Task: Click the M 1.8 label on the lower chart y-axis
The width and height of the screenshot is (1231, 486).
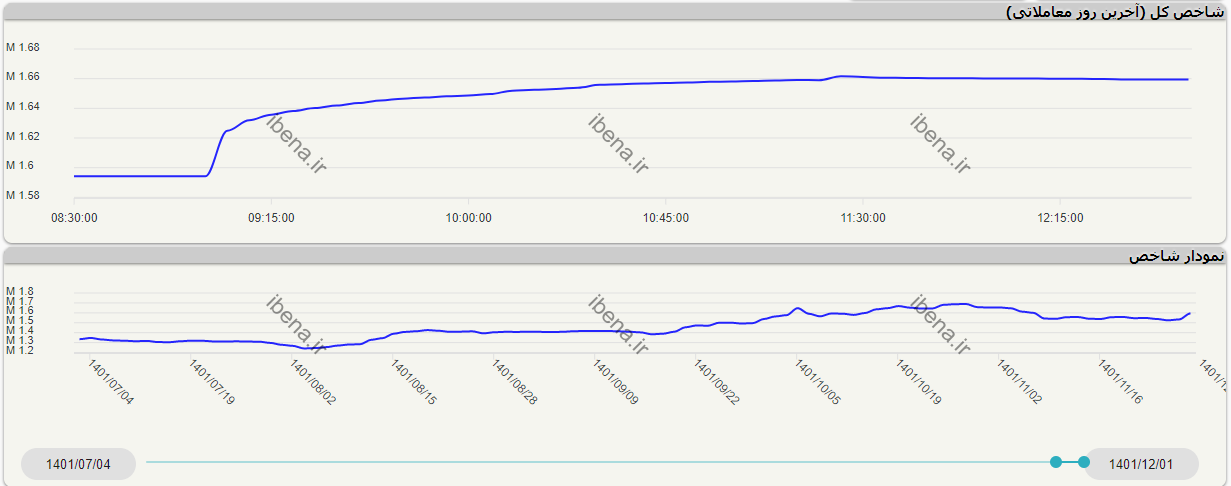Action: [x=20, y=292]
